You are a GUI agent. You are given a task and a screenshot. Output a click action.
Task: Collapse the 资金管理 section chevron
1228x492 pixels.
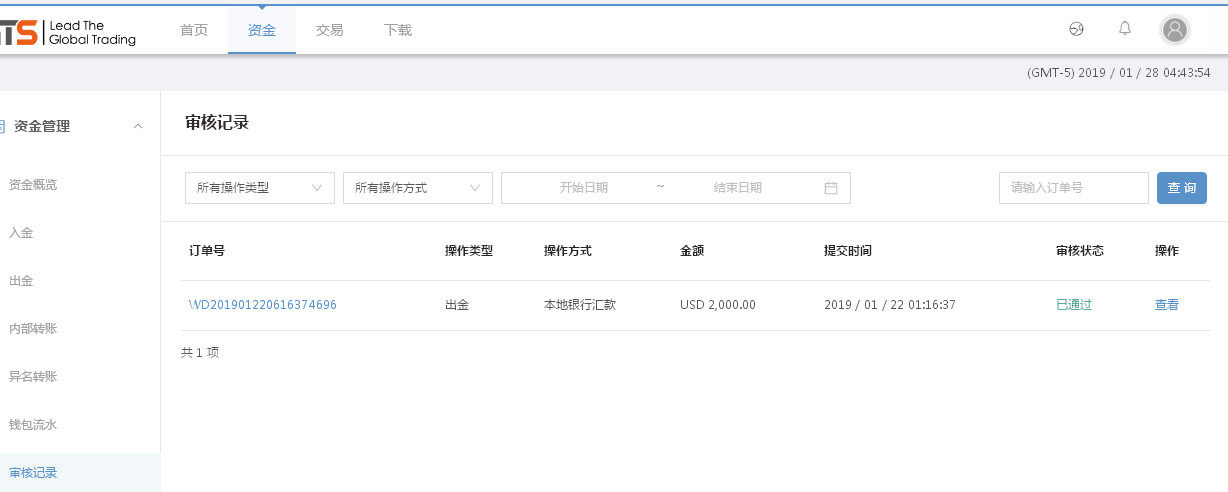[x=138, y=126]
